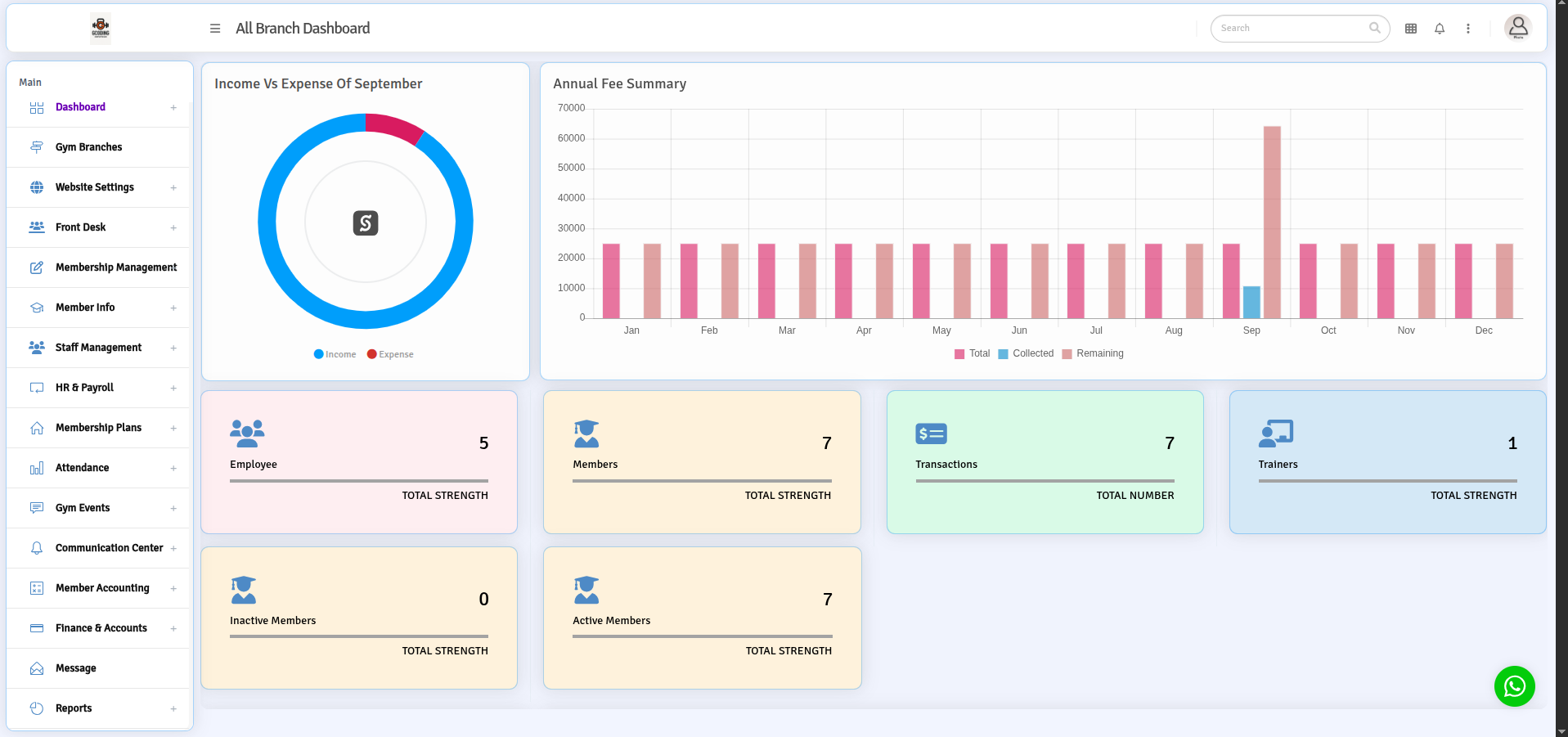Click the Finance & Accounts wallet icon

tap(37, 628)
